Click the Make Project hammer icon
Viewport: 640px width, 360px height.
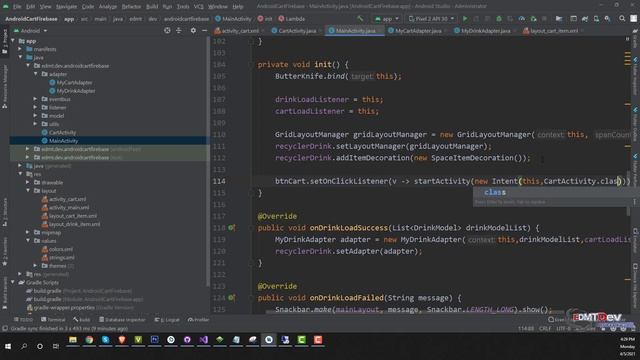click(x=360, y=19)
